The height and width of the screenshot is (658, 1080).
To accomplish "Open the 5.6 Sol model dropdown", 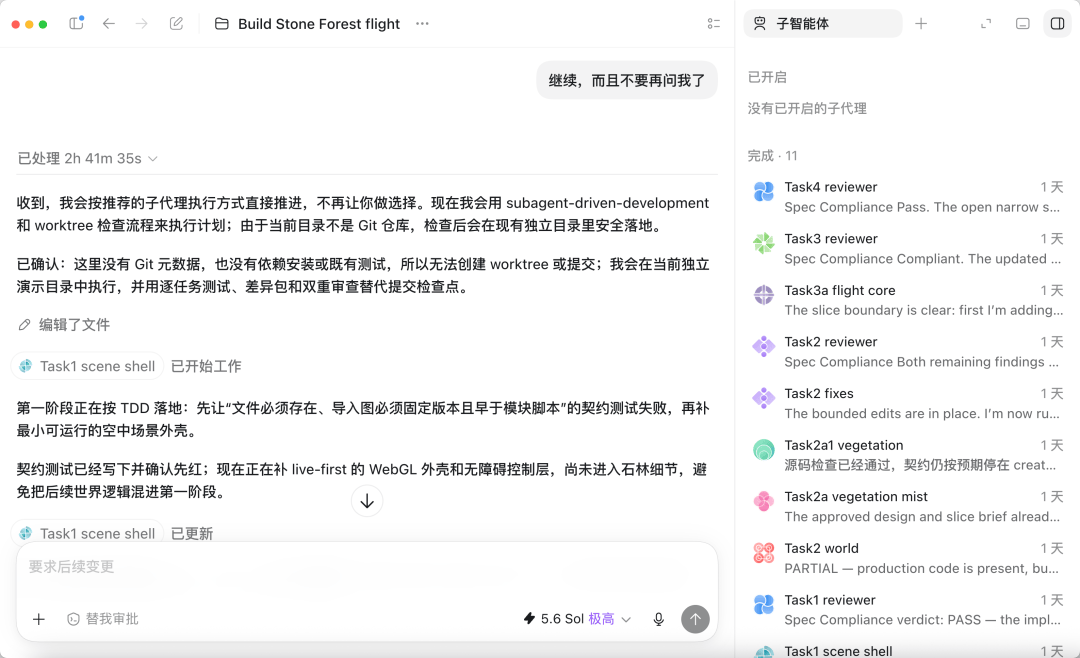I will click(x=577, y=619).
